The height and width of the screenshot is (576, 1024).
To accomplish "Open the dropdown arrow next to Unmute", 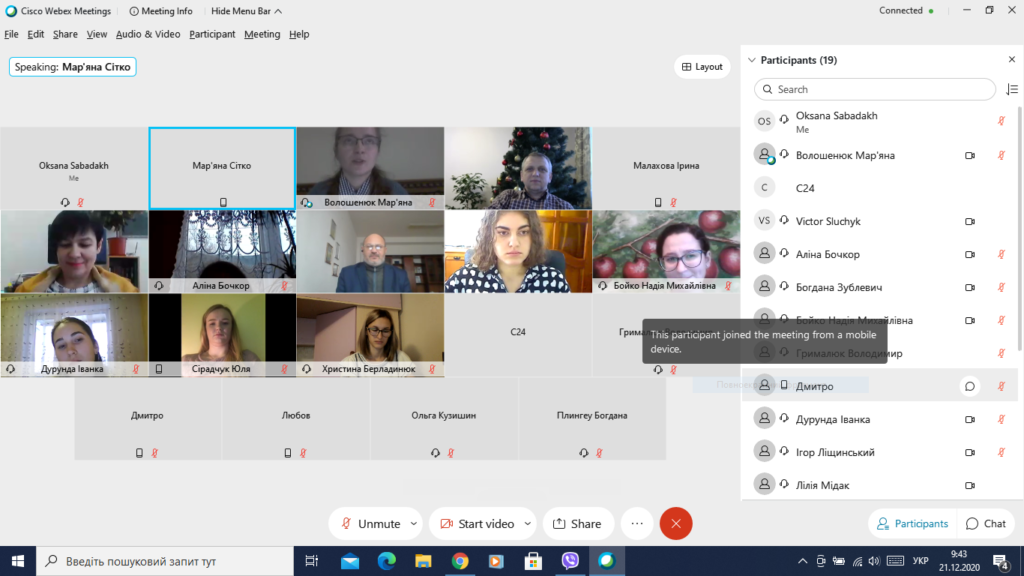I will pyautogui.click(x=414, y=524).
